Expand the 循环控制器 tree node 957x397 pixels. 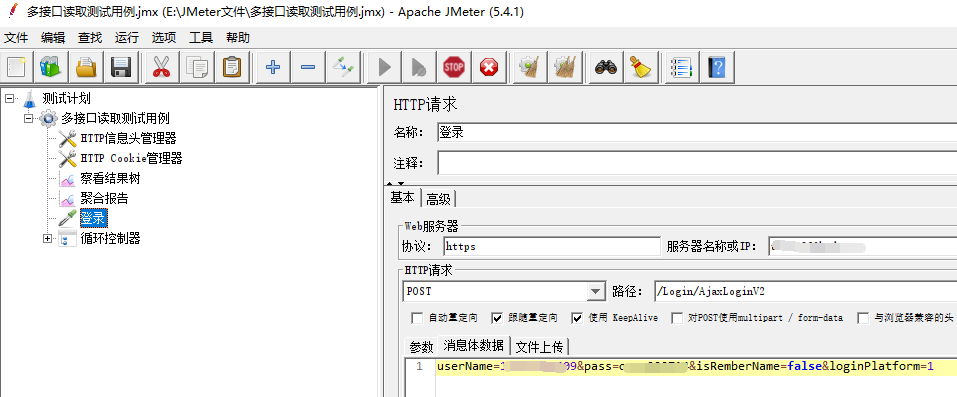[x=48, y=238]
